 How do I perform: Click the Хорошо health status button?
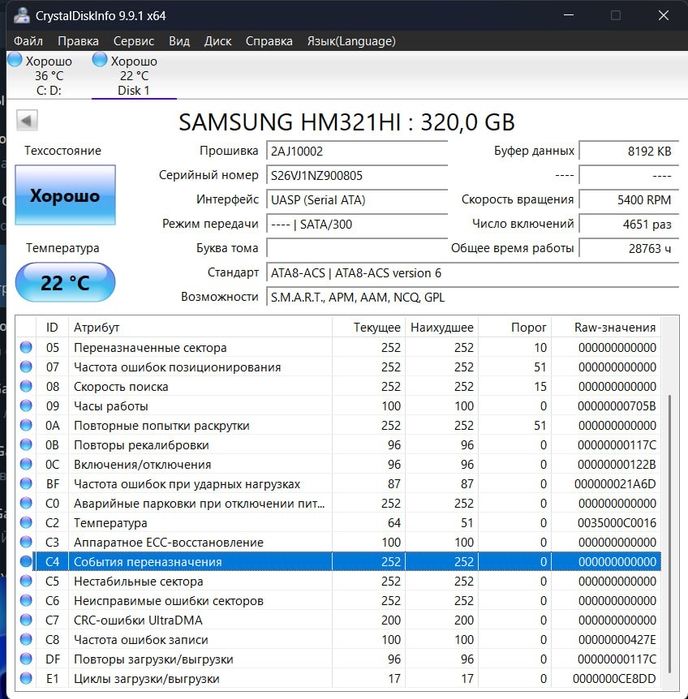pyautogui.click(x=65, y=195)
